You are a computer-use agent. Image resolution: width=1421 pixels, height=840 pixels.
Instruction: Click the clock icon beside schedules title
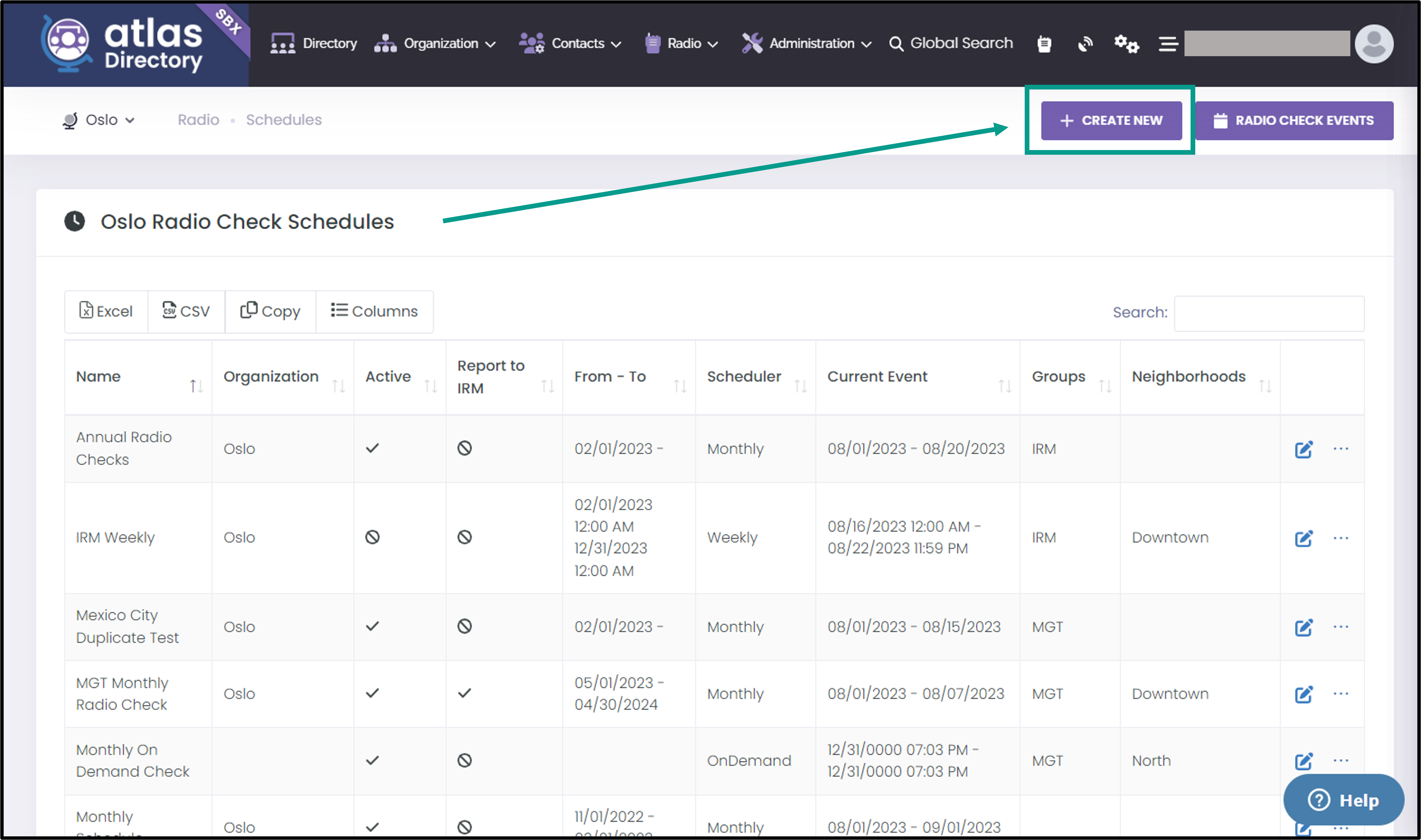(75, 221)
